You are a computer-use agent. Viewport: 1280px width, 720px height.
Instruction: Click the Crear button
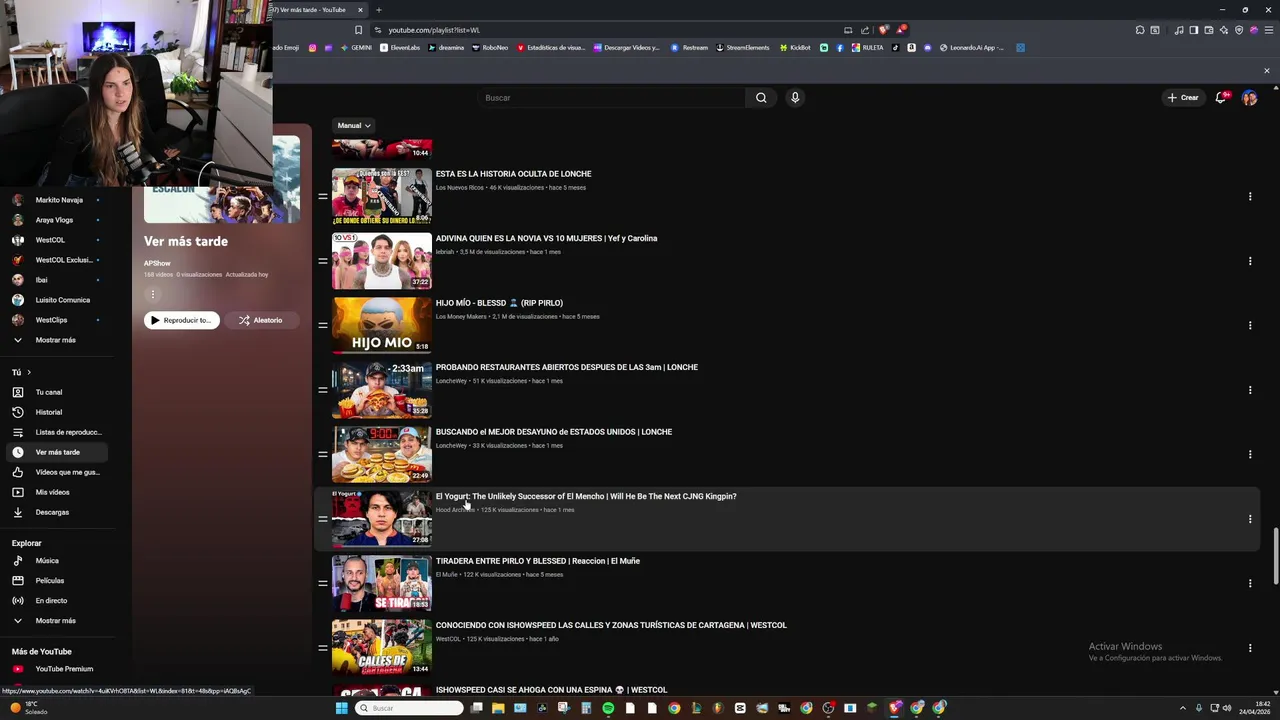[1182, 98]
